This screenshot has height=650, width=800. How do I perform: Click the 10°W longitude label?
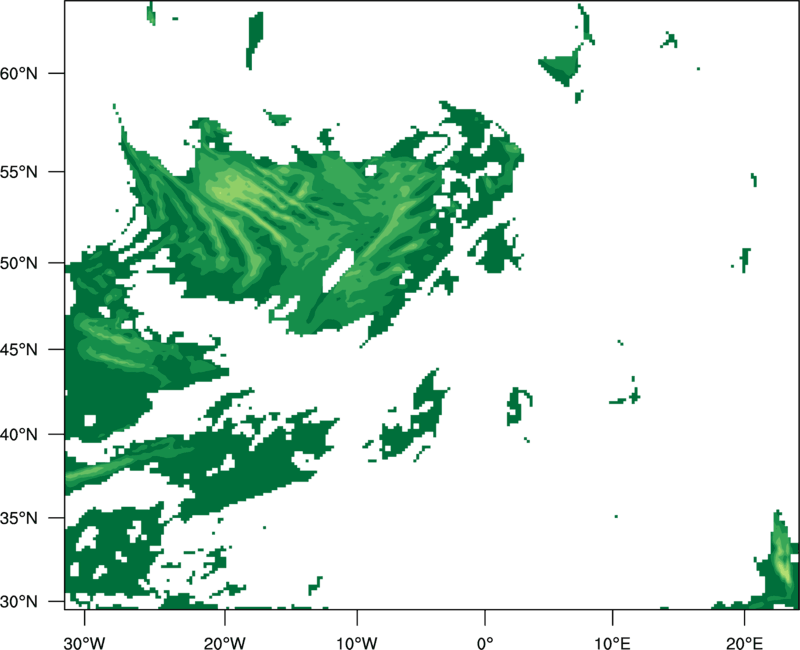[357, 643]
